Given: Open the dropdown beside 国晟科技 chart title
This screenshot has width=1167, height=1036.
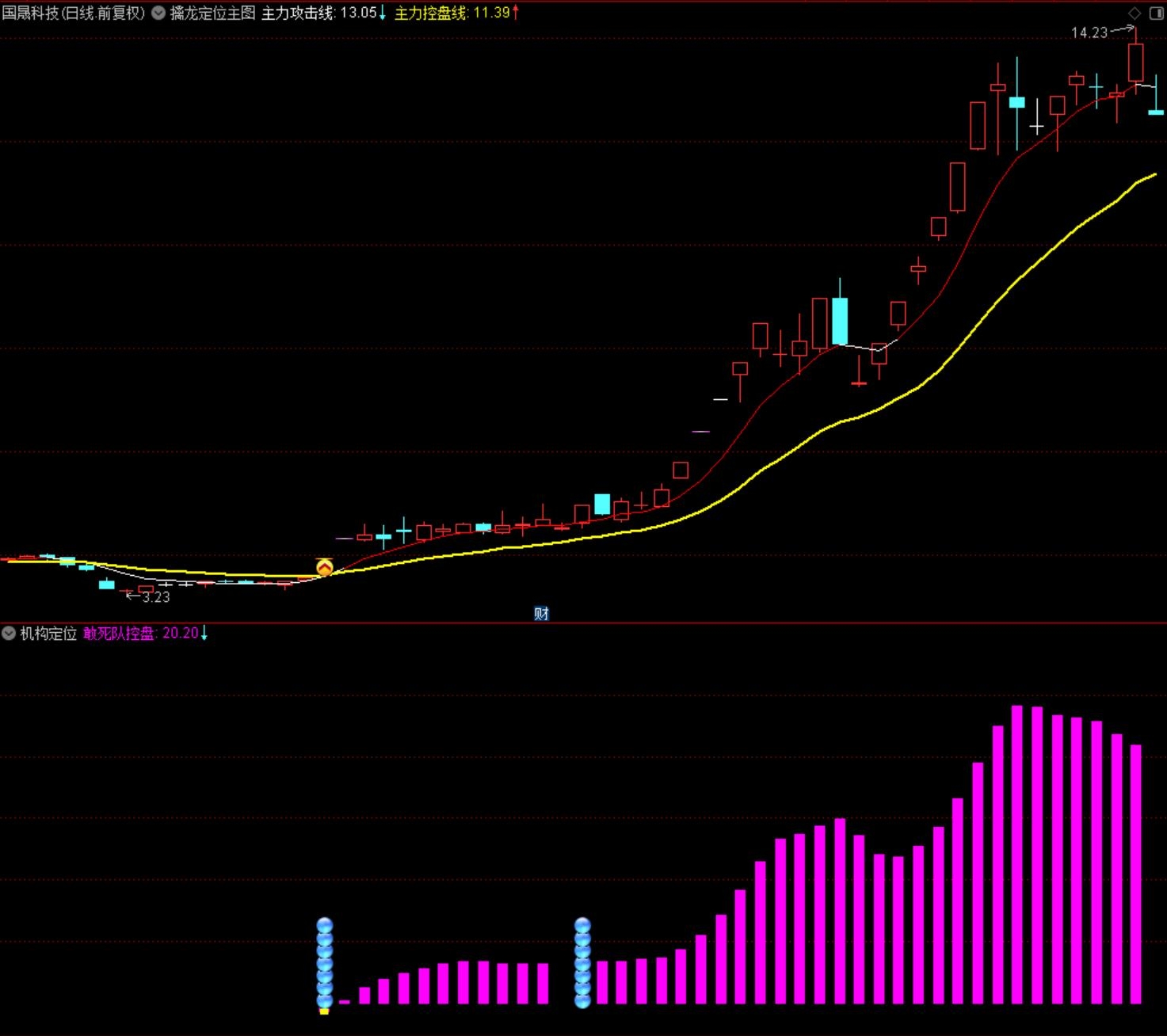Looking at the screenshot, I should click(158, 13).
